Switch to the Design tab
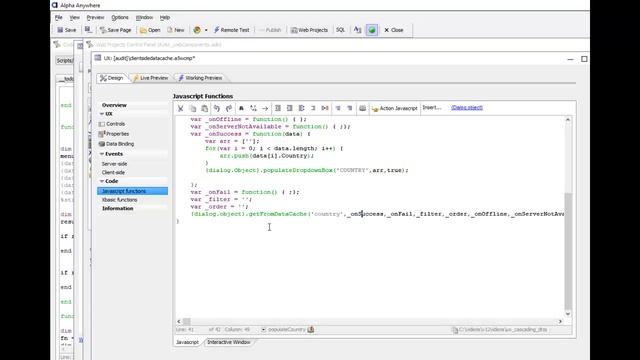The image size is (640, 360). [111, 78]
